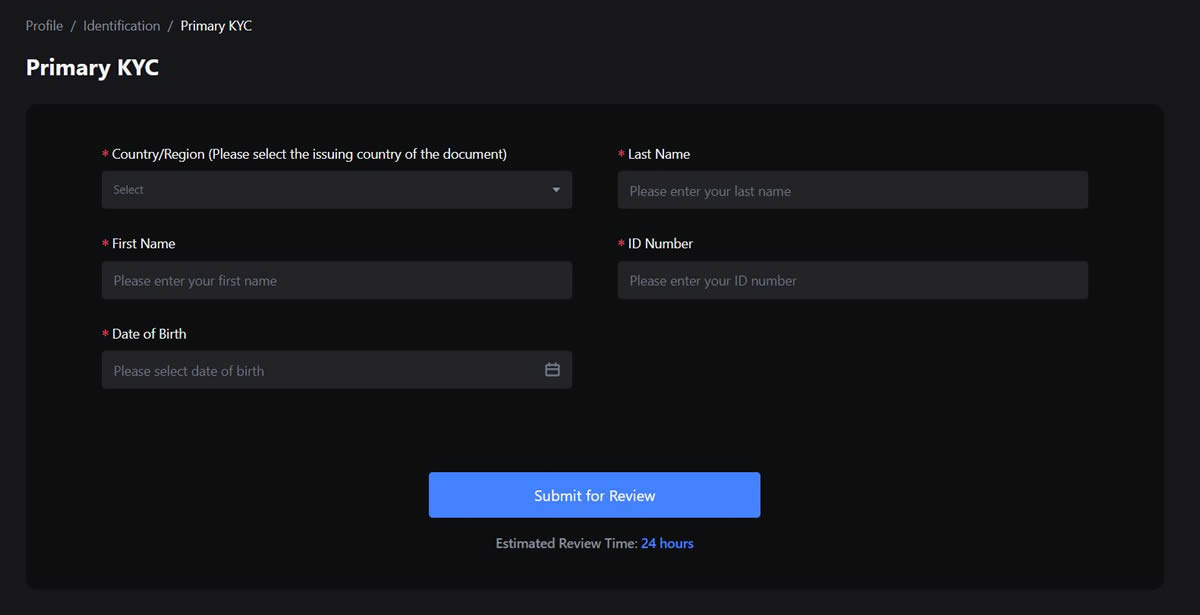Select the date of birth field
Viewport: 1200px width, 615px height.
(320, 370)
